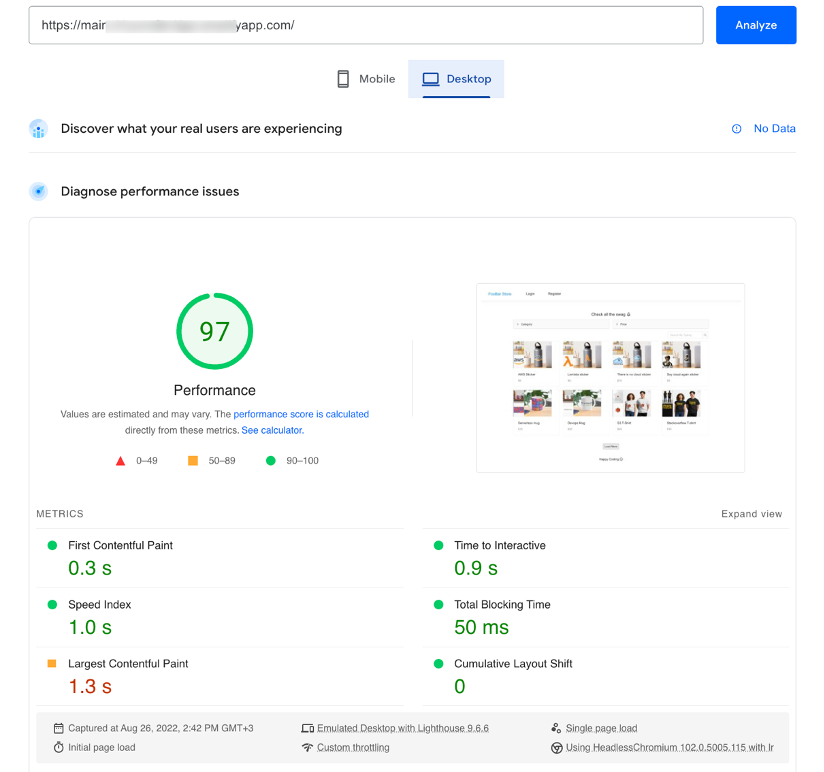Image resolution: width=824 pixels, height=772 pixels.
Task: Click the Analyze button
Action: tap(756, 24)
